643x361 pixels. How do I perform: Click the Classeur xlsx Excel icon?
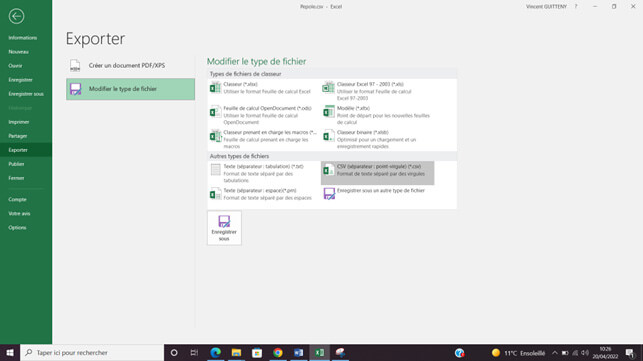pos(215,87)
